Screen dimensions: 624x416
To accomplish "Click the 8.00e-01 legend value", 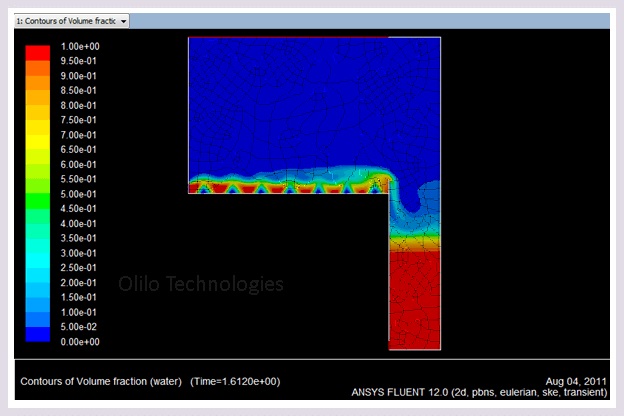I will [78, 105].
